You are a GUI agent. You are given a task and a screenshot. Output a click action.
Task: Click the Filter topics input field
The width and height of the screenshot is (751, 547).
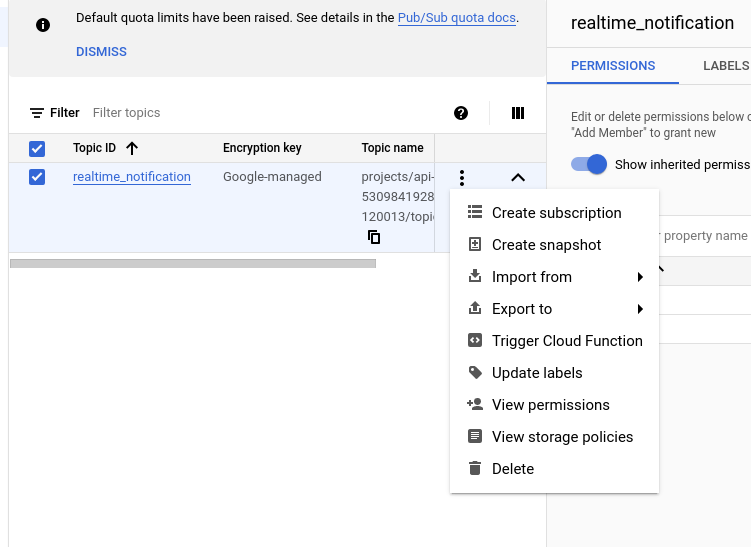tap(200, 113)
